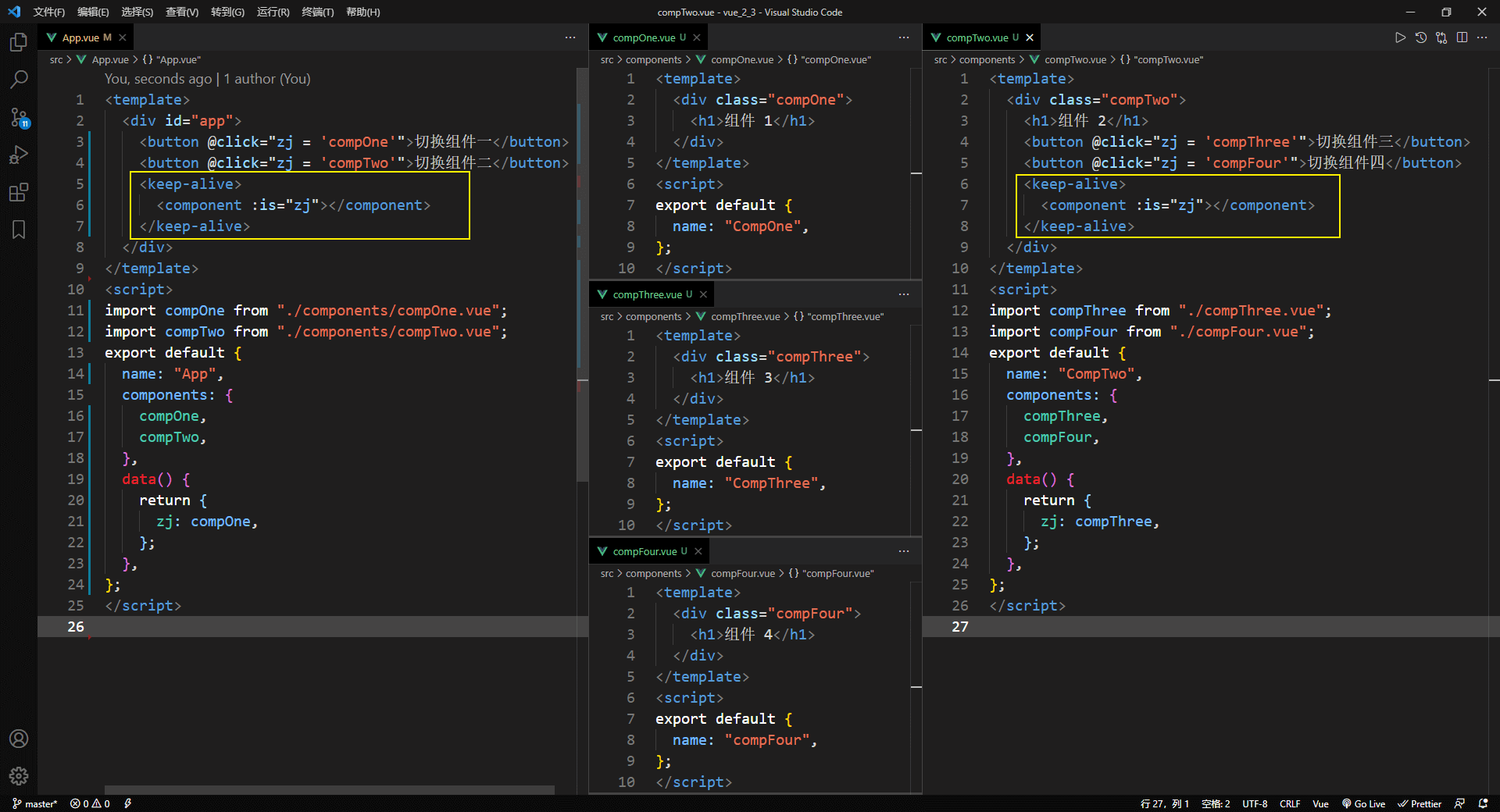This screenshot has width=1500, height=812.
Task: Open the Search view in activity bar
Action: click(x=19, y=80)
